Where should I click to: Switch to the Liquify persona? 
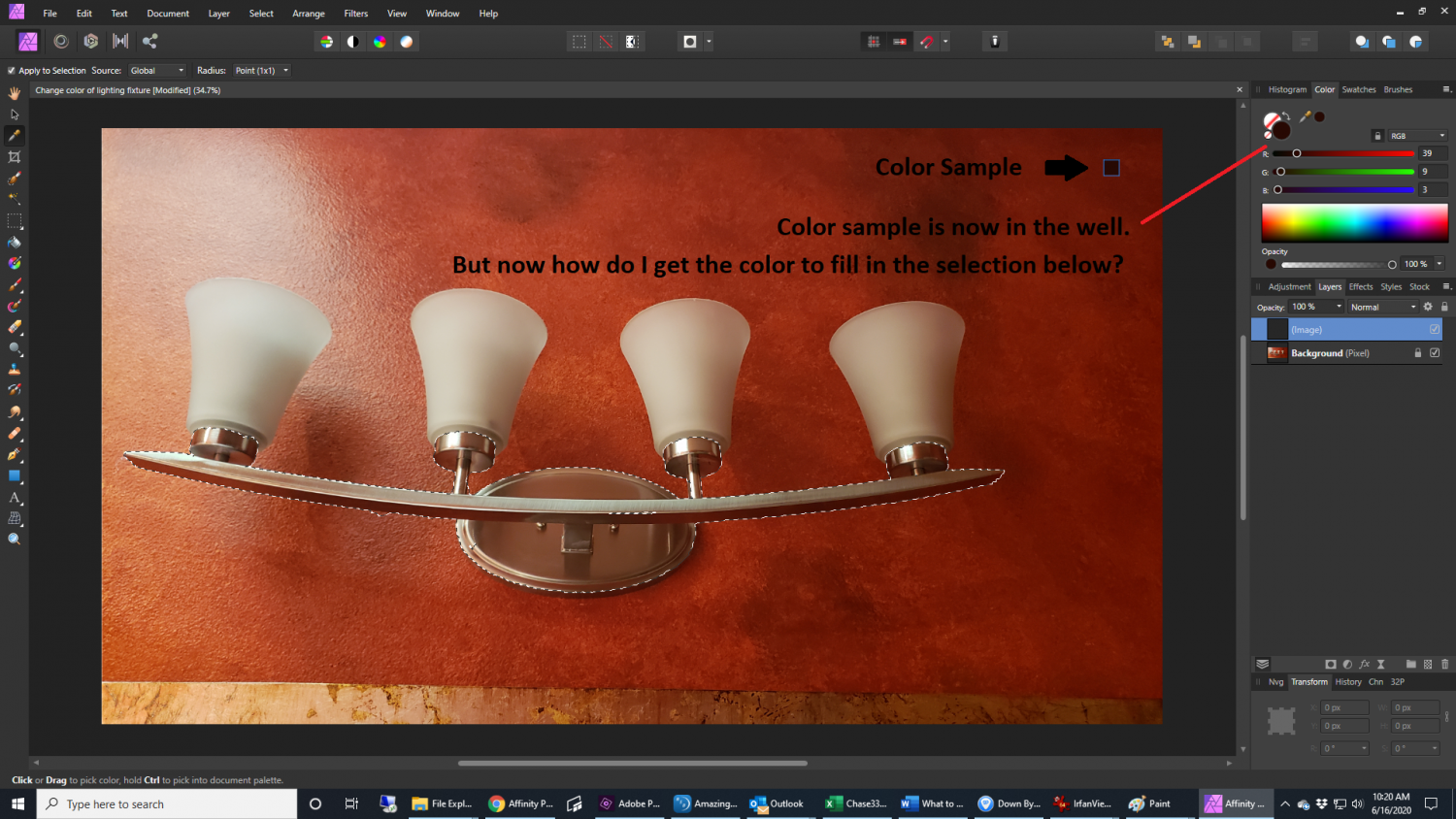click(x=61, y=41)
